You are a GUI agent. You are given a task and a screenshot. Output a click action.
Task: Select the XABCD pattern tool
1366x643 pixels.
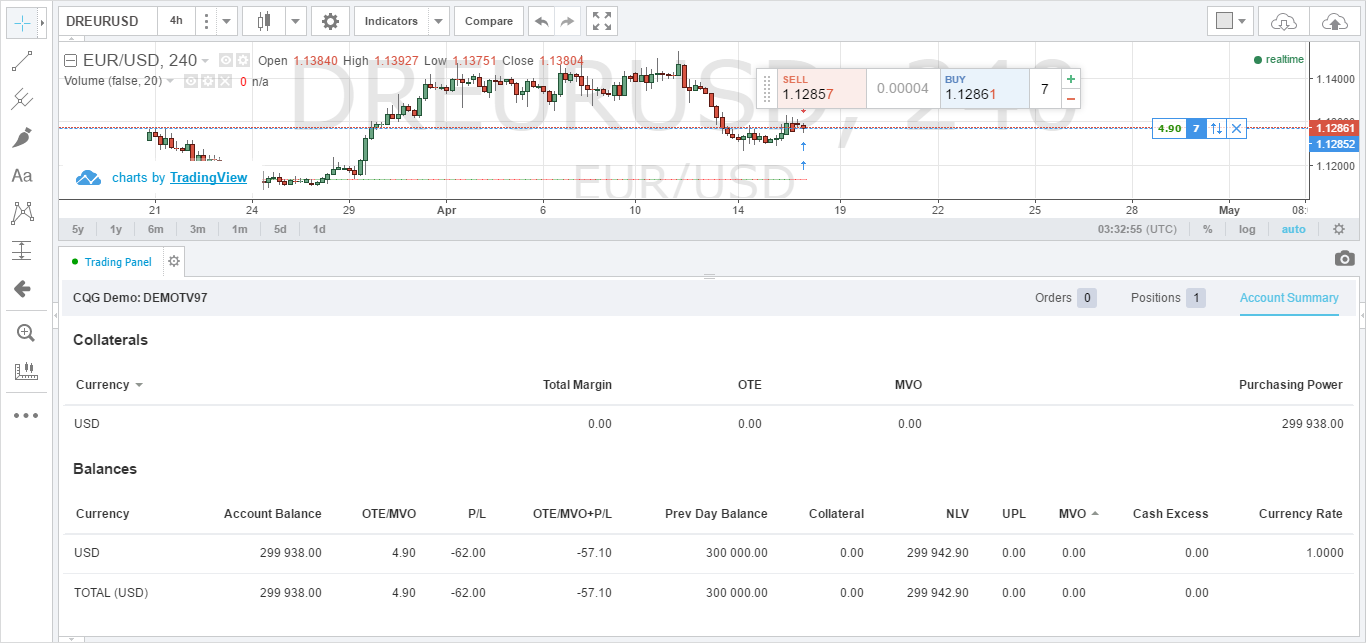click(x=22, y=212)
